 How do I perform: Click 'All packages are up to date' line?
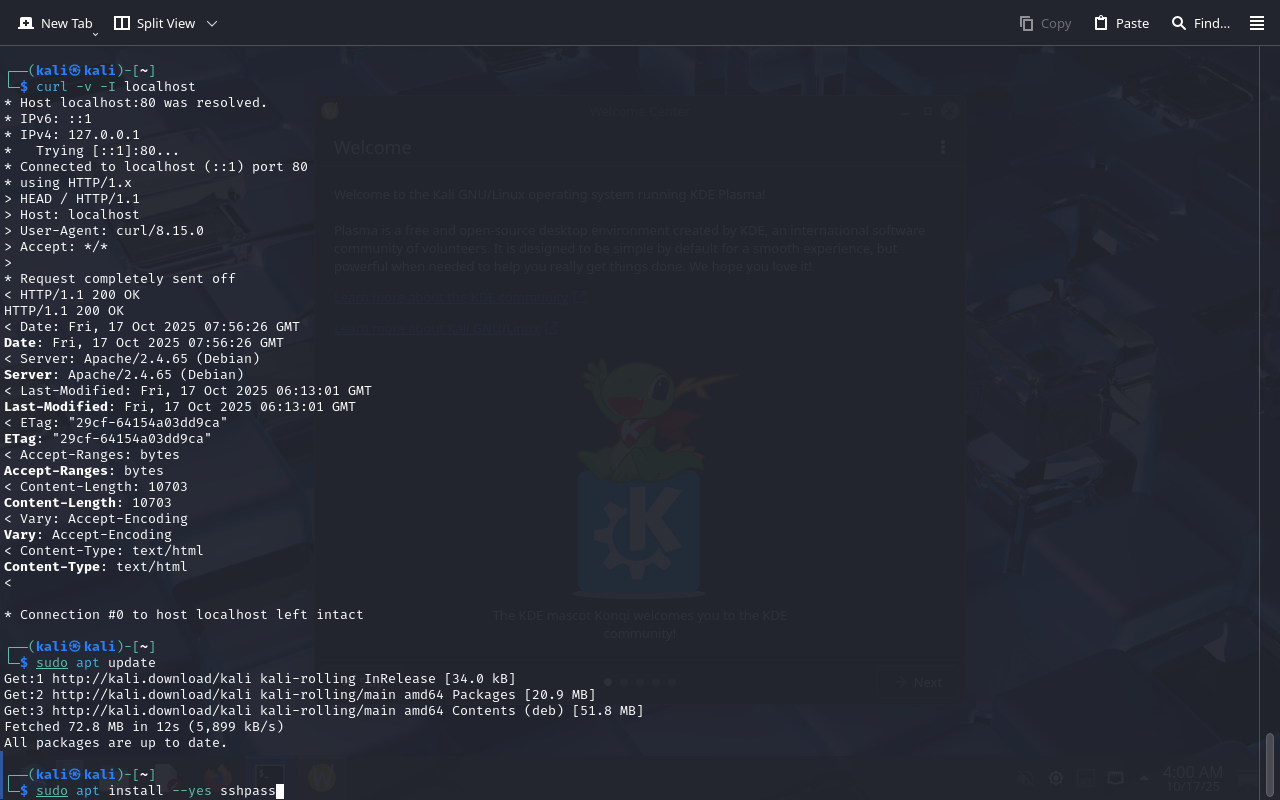tap(116, 743)
